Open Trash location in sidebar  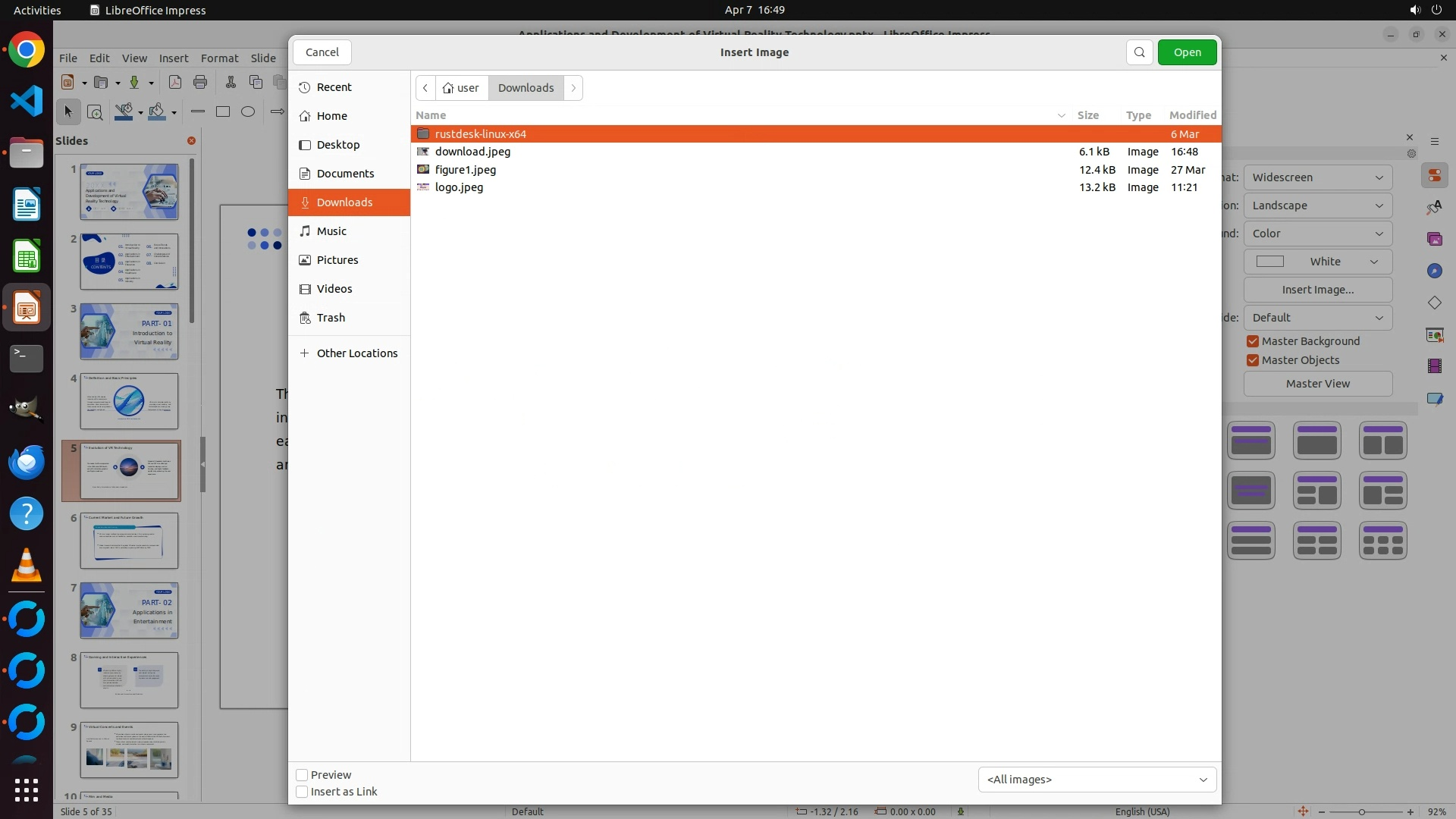pos(331,318)
